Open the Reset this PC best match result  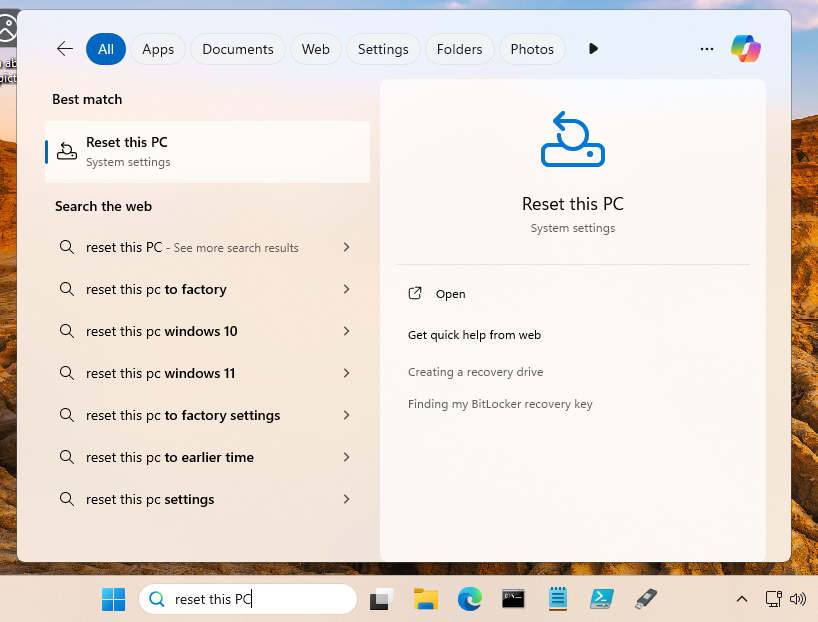point(208,152)
